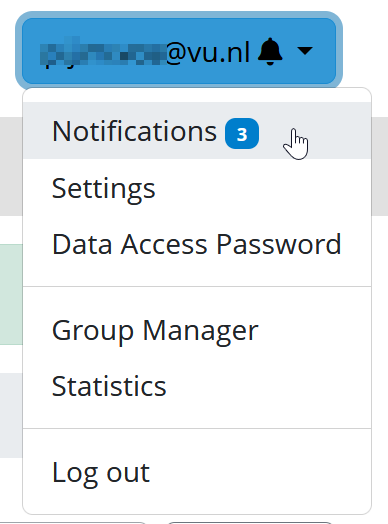Click the word Notifications in the highlighted row
Image resolution: width=388 pixels, height=524 pixels.
pos(134,131)
